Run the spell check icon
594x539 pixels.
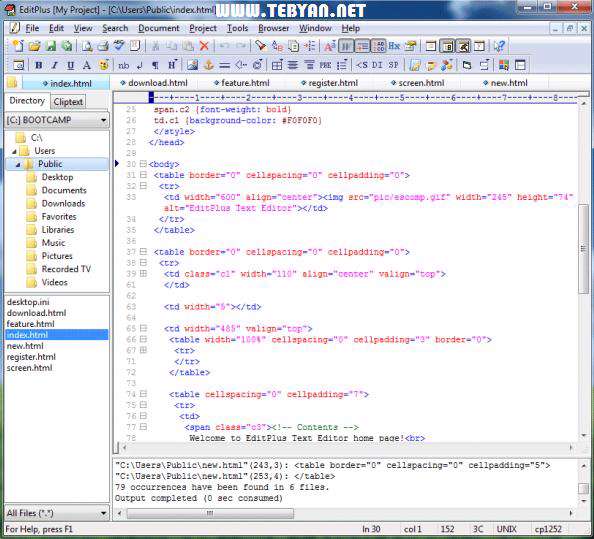pyautogui.click(x=119, y=46)
